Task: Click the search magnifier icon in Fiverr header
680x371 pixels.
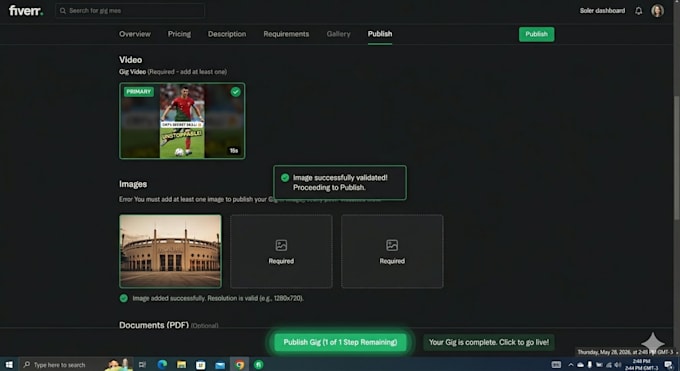Action: coord(63,10)
